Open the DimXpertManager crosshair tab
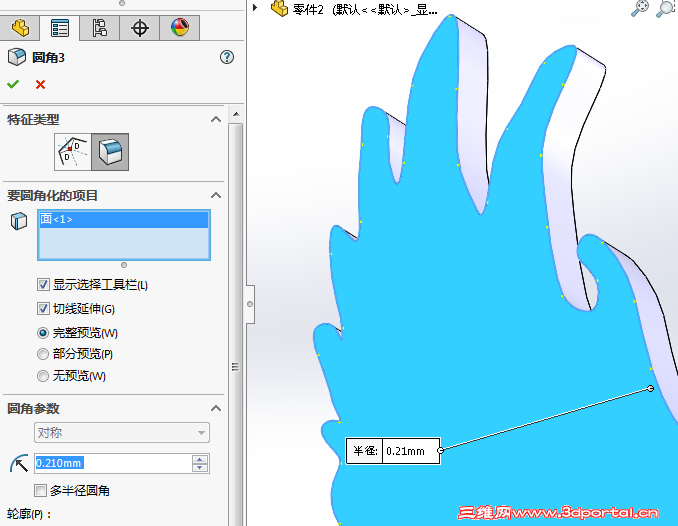The height and width of the screenshot is (526, 678). click(140, 28)
